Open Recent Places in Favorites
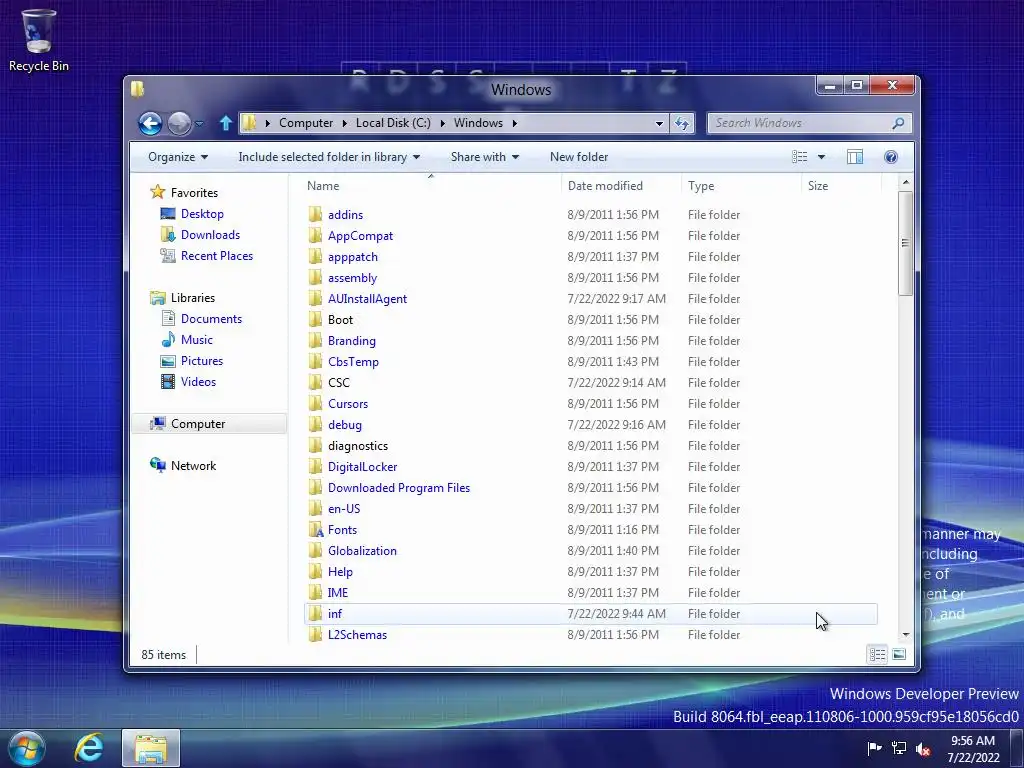1024x768 pixels. [x=217, y=255]
